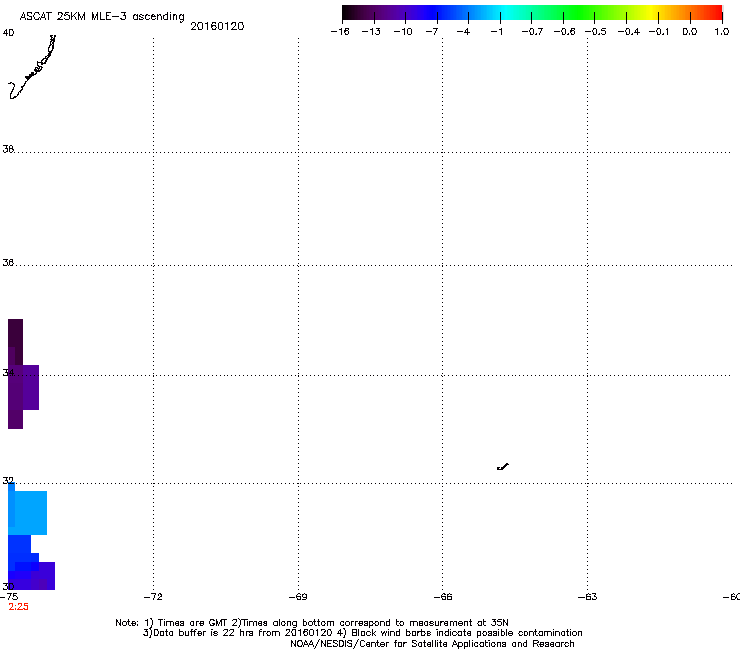This screenshot has height=650, width=740.
Task: Click the "-0.6" color scale label
Action: coord(564,32)
